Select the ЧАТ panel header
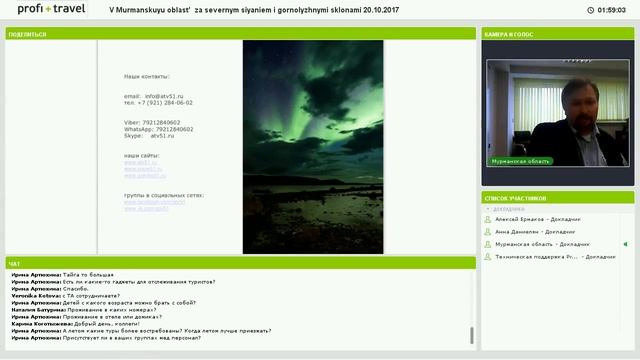This screenshot has height=360, width=640. pyautogui.click(x=240, y=263)
